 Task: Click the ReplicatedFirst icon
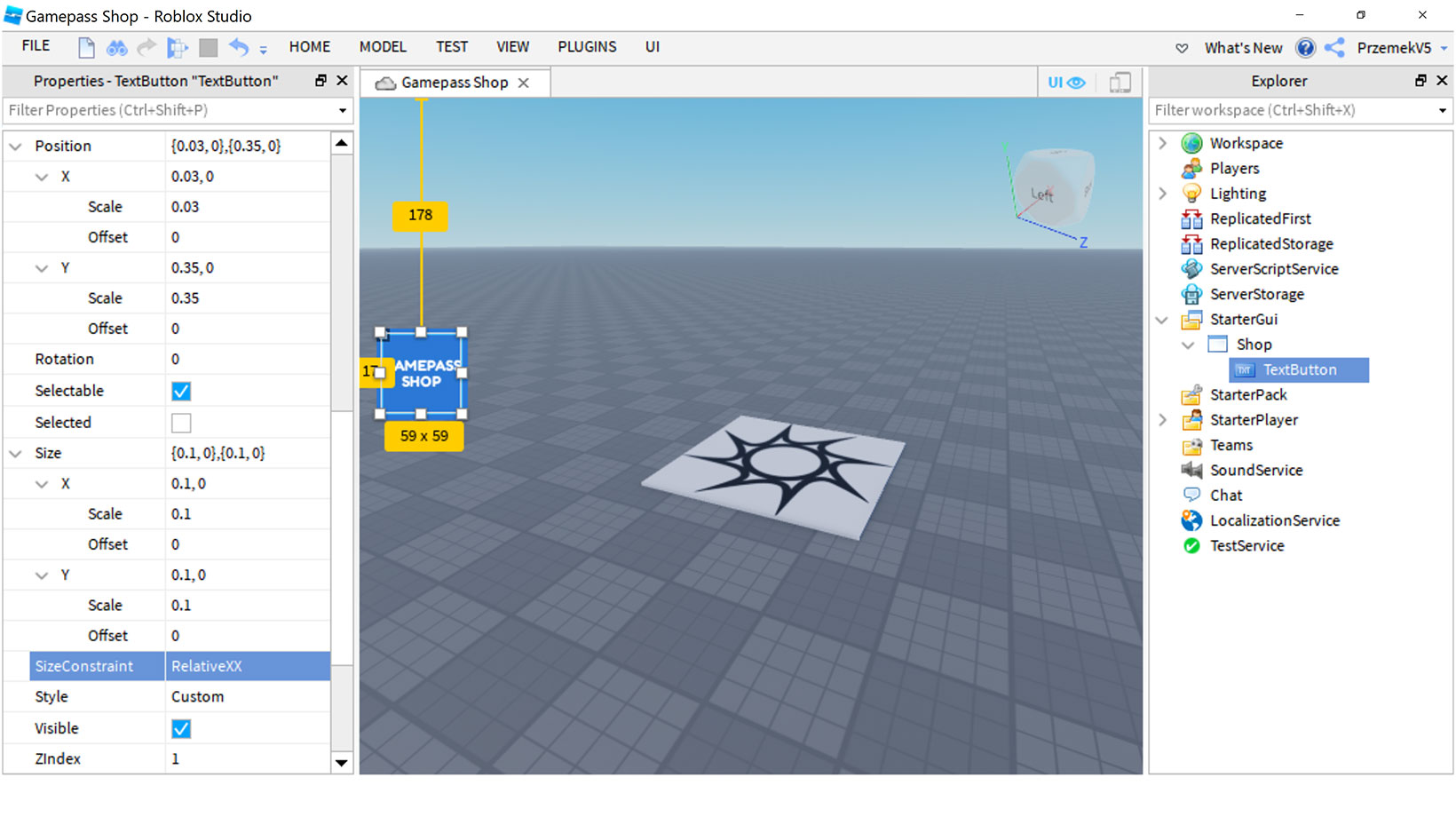(1191, 218)
